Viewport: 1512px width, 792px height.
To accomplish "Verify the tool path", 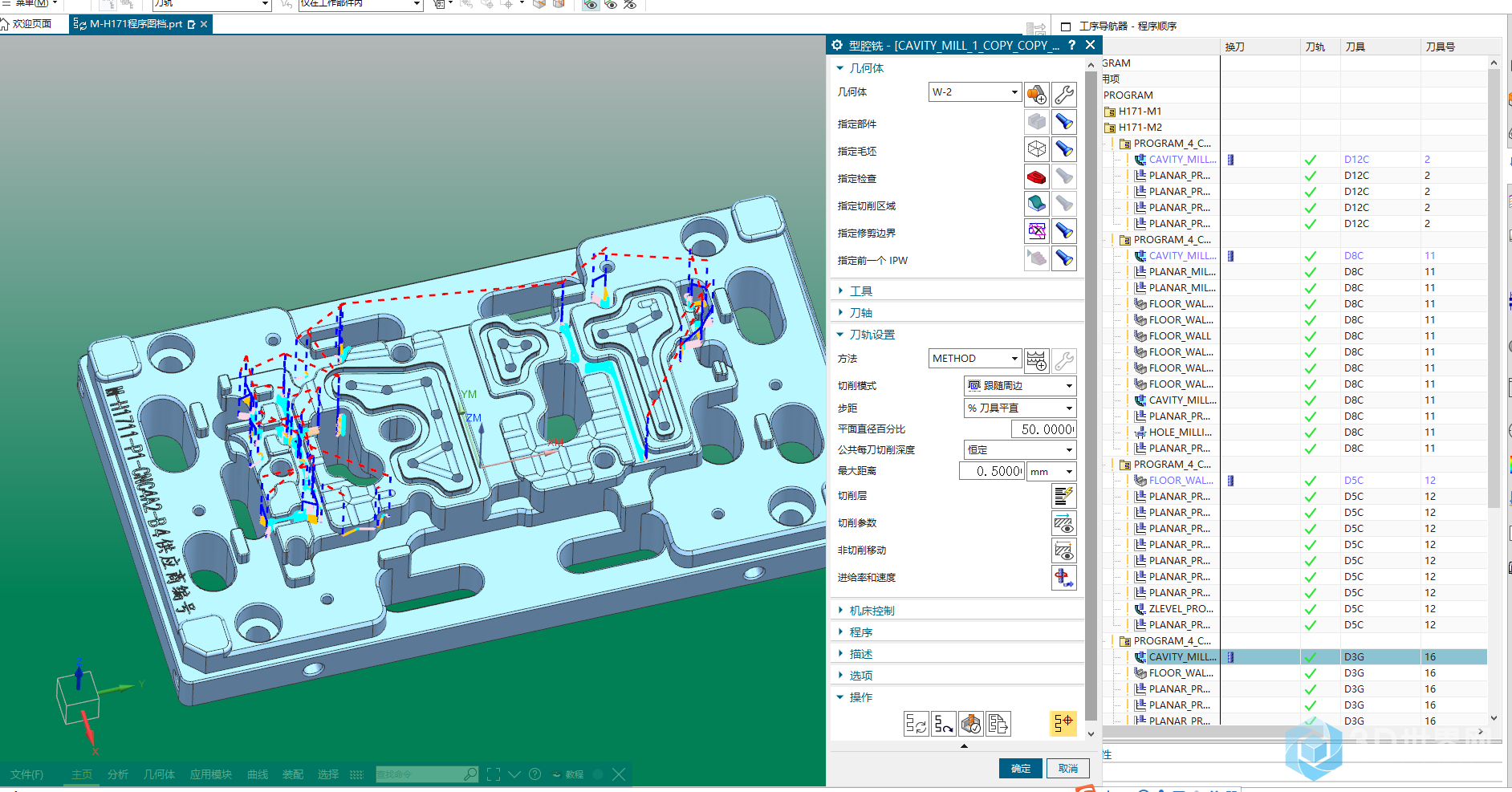I will point(970,724).
